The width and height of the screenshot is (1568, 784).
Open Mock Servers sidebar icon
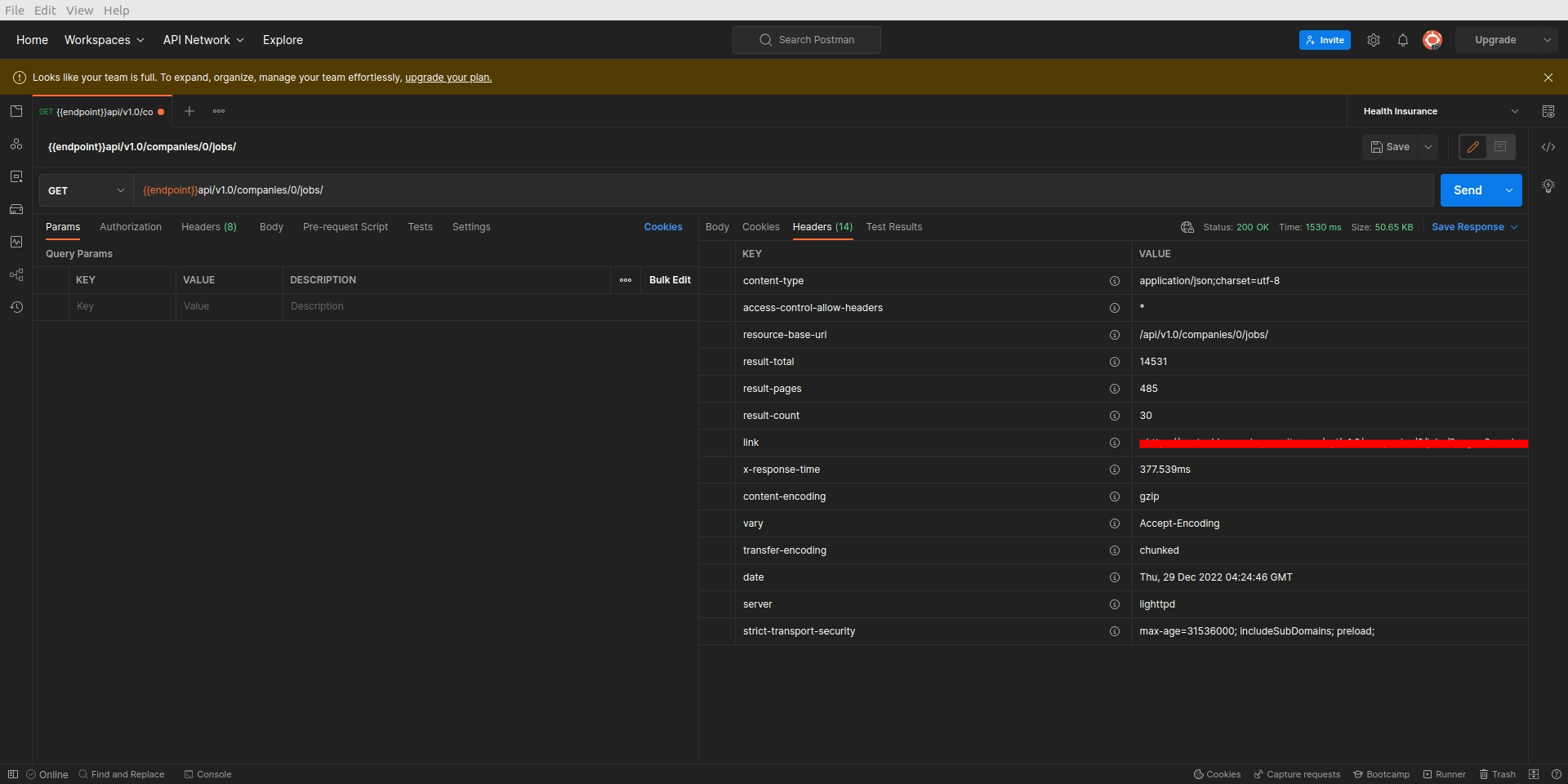16,209
